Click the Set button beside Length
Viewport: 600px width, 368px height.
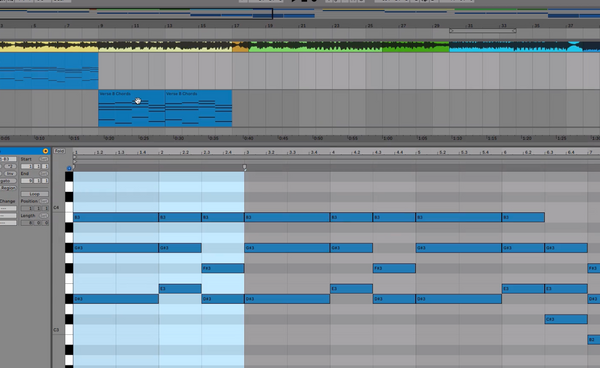click(44, 216)
